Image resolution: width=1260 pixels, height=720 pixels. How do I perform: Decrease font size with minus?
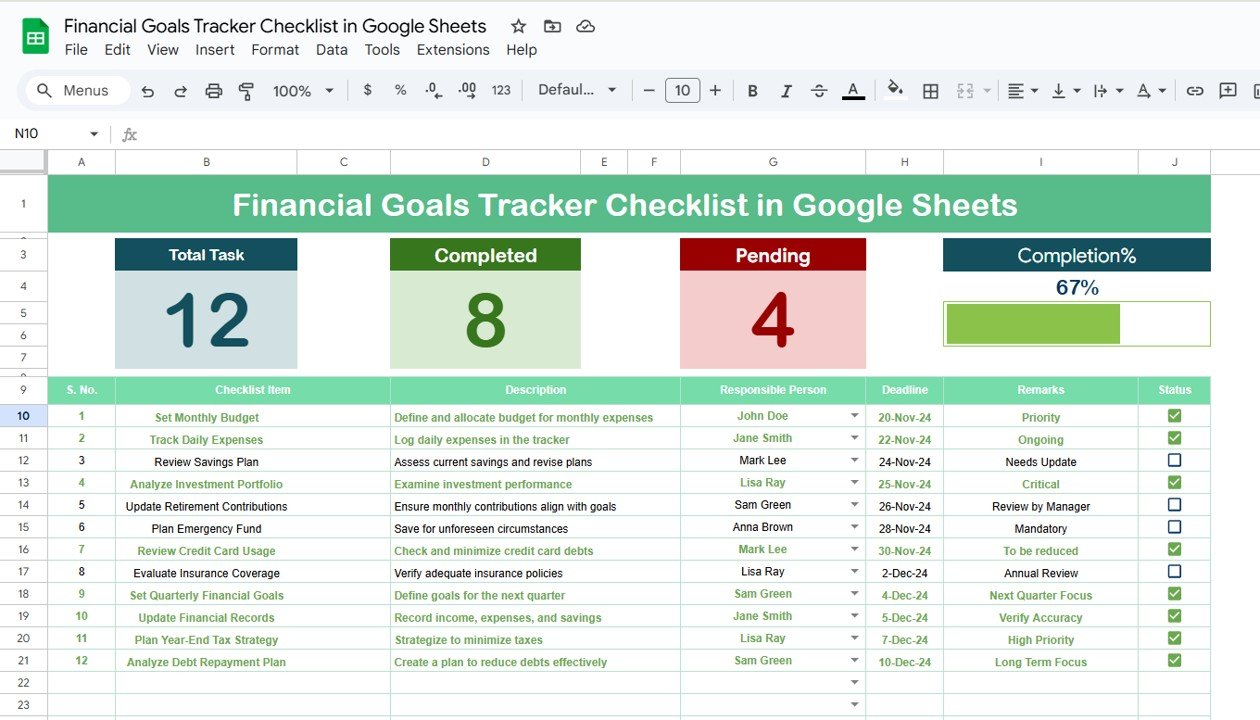tap(649, 90)
